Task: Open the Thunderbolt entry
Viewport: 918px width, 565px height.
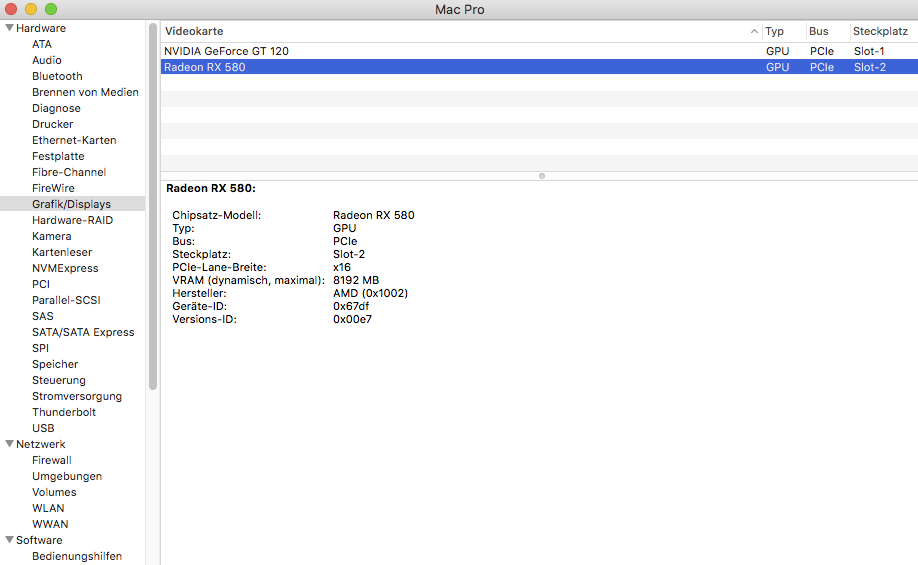Action: (x=64, y=412)
